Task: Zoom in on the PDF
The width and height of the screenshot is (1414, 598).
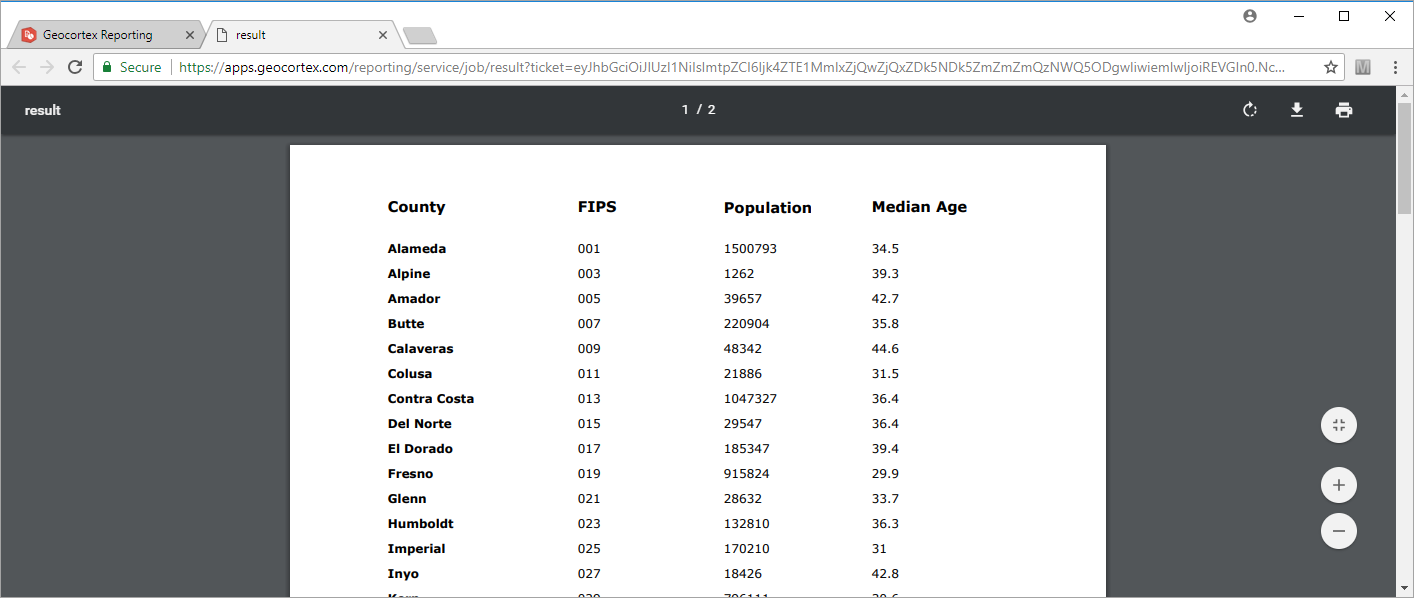Action: (x=1338, y=486)
